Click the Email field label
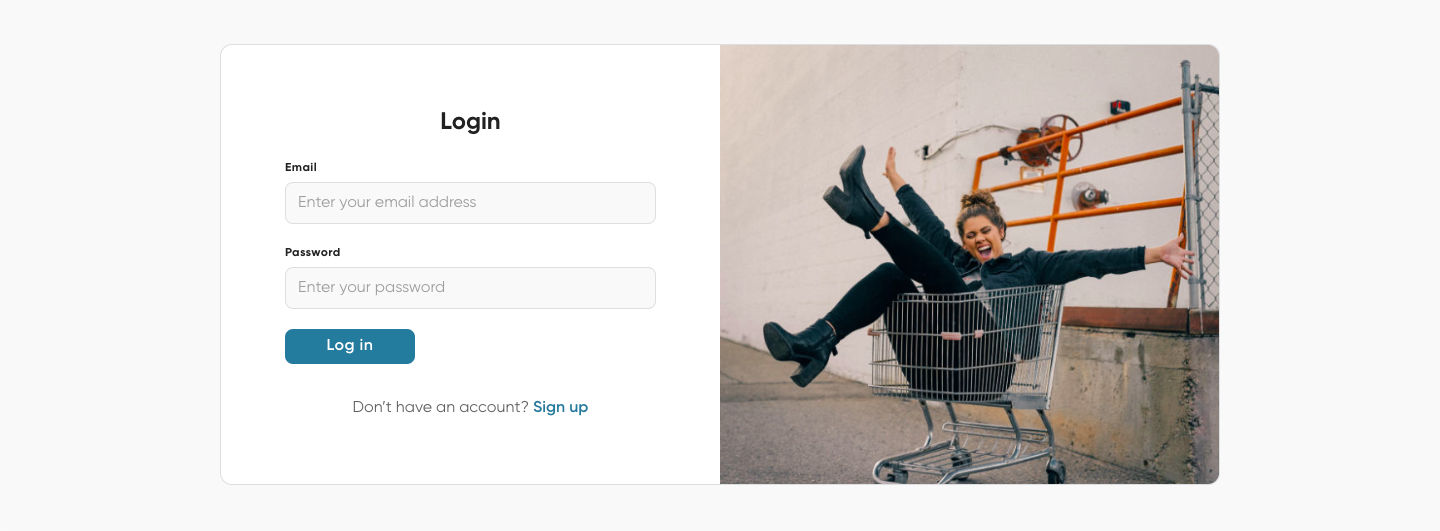Image resolution: width=1440 pixels, height=531 pixels. (301, 168)
